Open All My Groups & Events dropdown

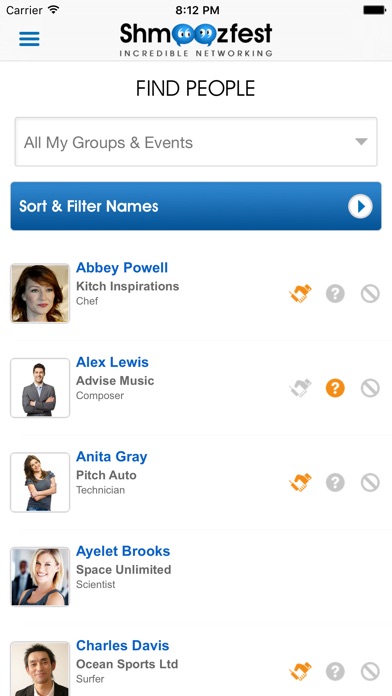point(196,142)
